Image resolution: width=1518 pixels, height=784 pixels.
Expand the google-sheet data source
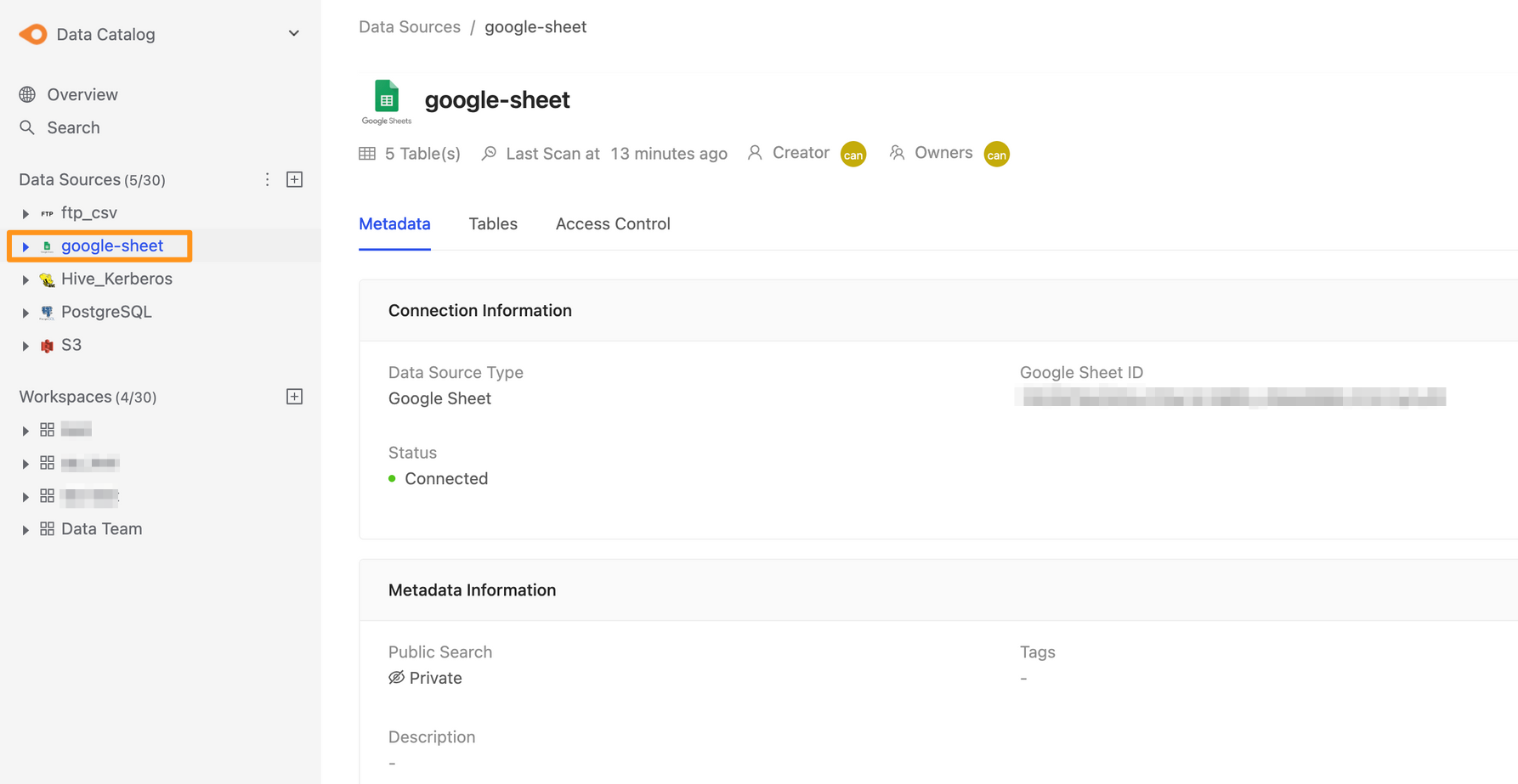point(25,246)
